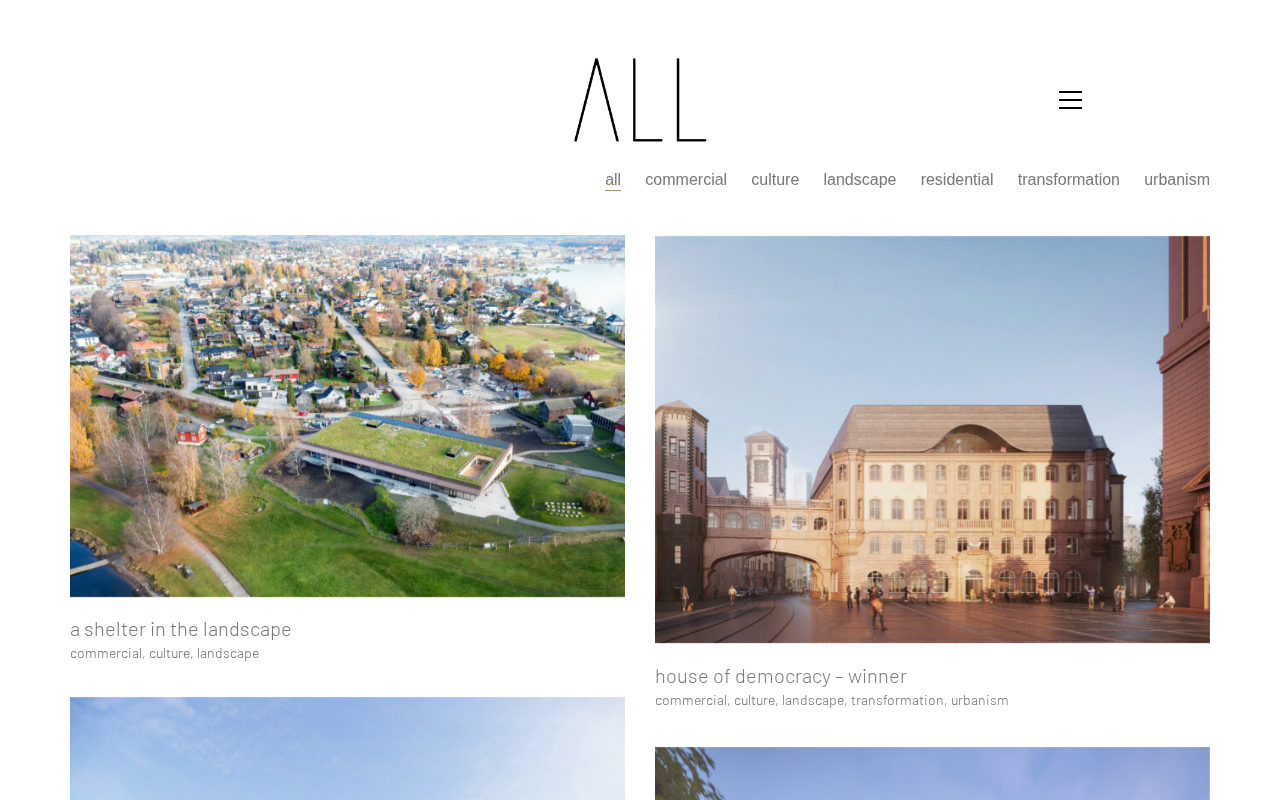1280x800 pixels.
Task: Choose the urbanism filter
Action: pyautogui.click(x=1177, y=180)
